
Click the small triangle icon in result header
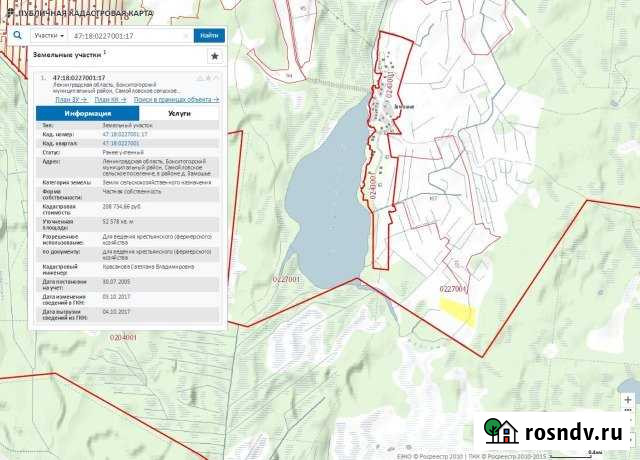tap(201, 77)
